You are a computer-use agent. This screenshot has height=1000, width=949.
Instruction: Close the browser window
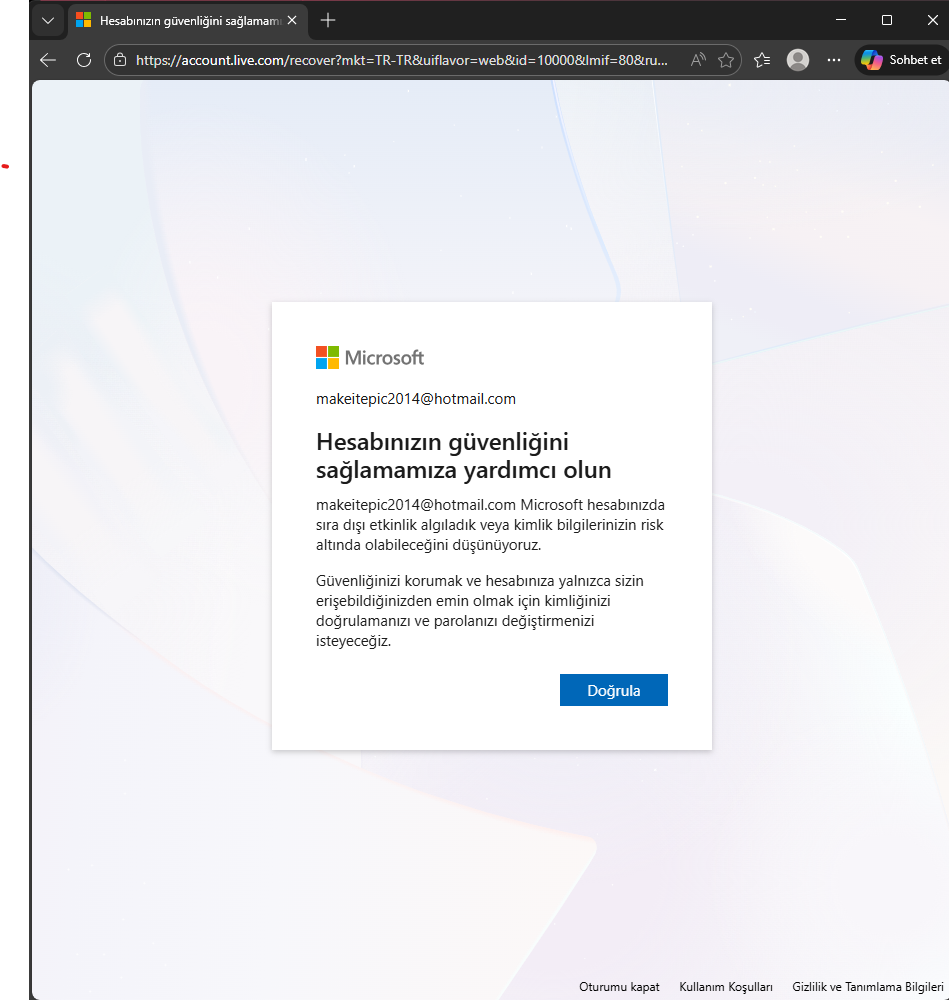pos(932,20)
